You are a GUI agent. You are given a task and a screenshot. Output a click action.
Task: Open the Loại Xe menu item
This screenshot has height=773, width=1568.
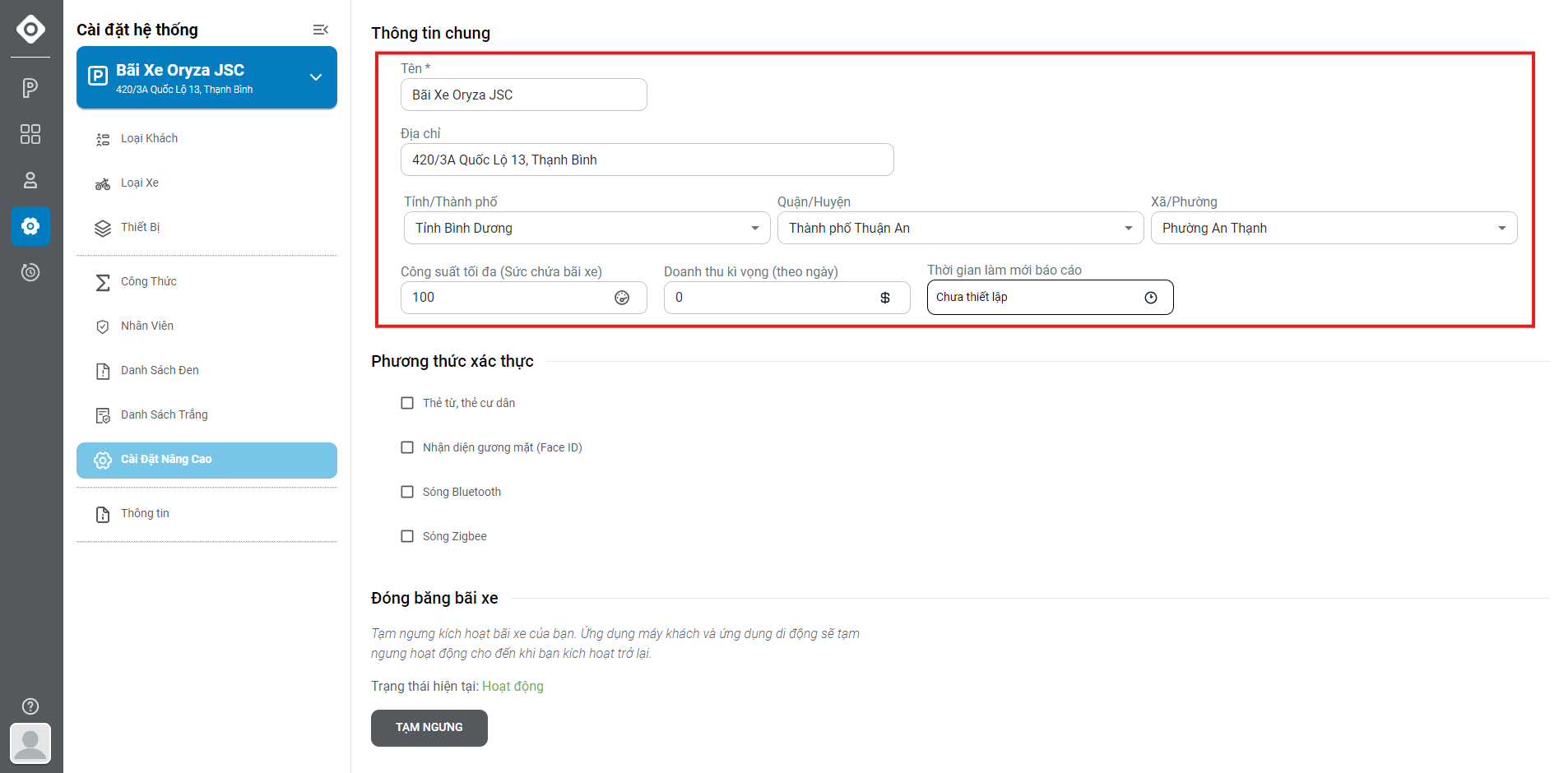pyautogui.click(x=206, y=183)
